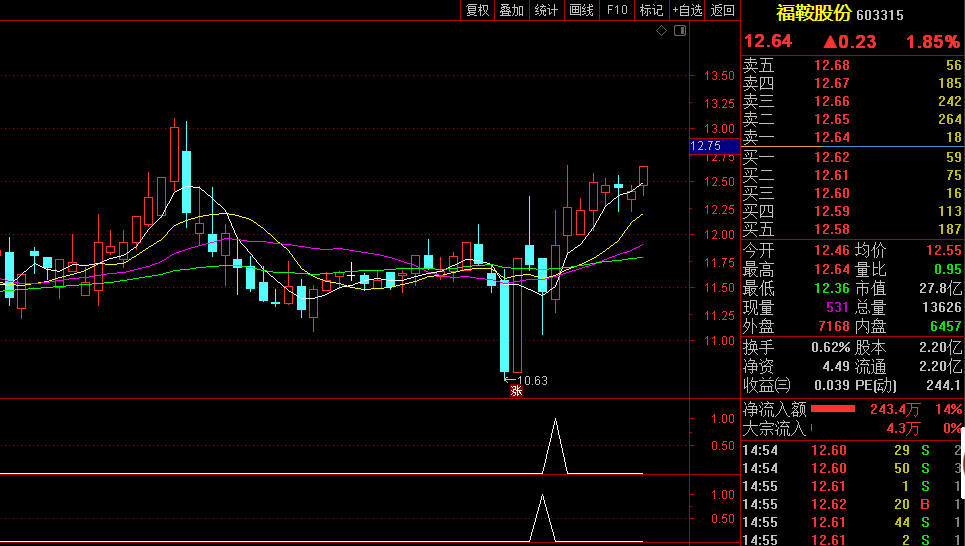Select 卖二 ask row at 12.65

852,119
